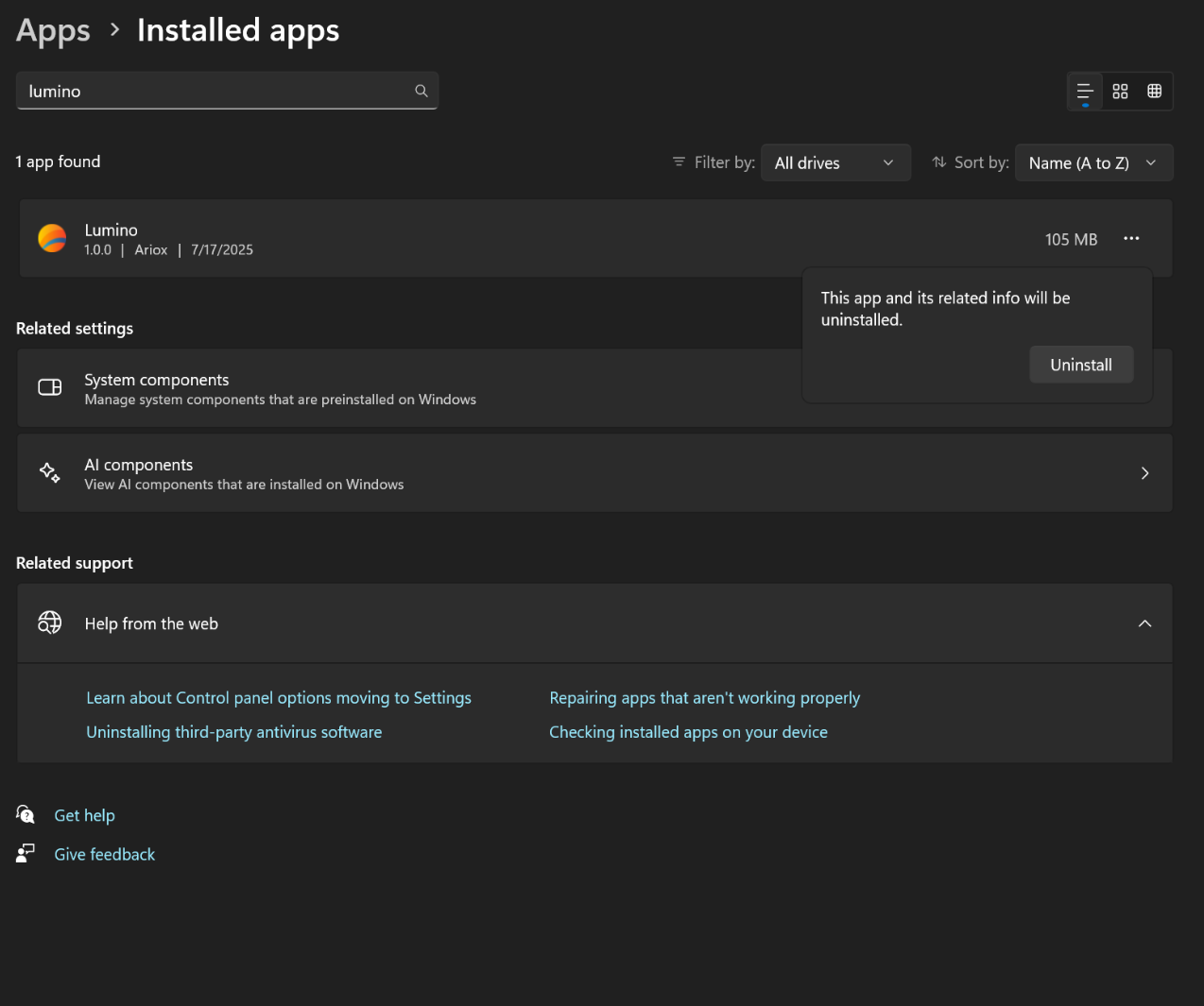This screenshot has height=1006, width=1204.
Task: Open the Name (A to Z) sort dropdown
Action: tap(1093, 162)
